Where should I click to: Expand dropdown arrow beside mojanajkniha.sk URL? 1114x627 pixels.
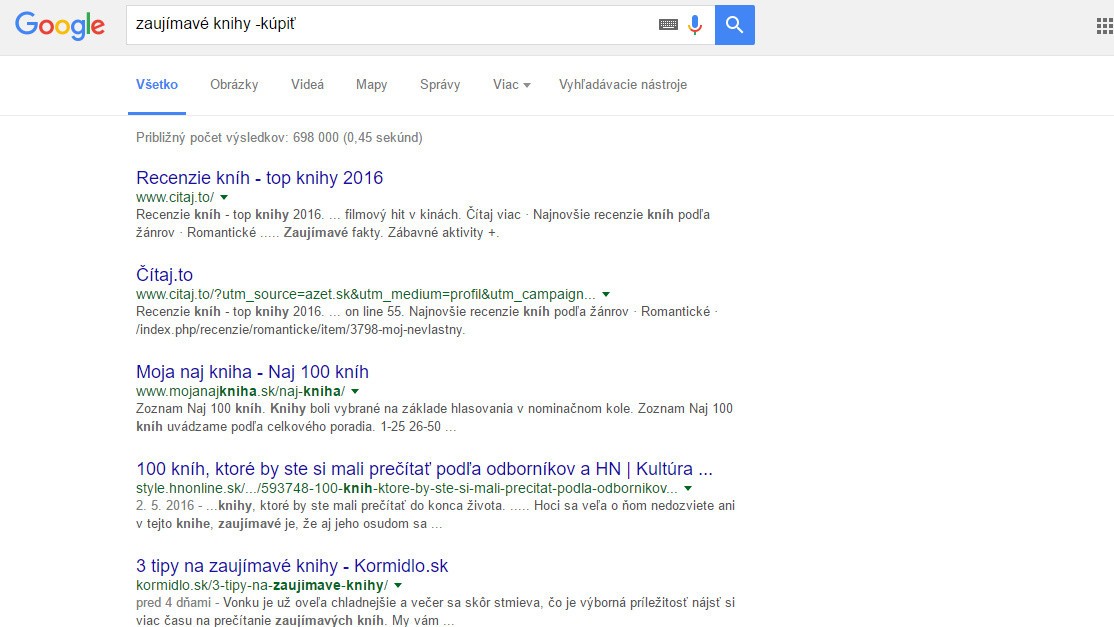tap(354, 391)
